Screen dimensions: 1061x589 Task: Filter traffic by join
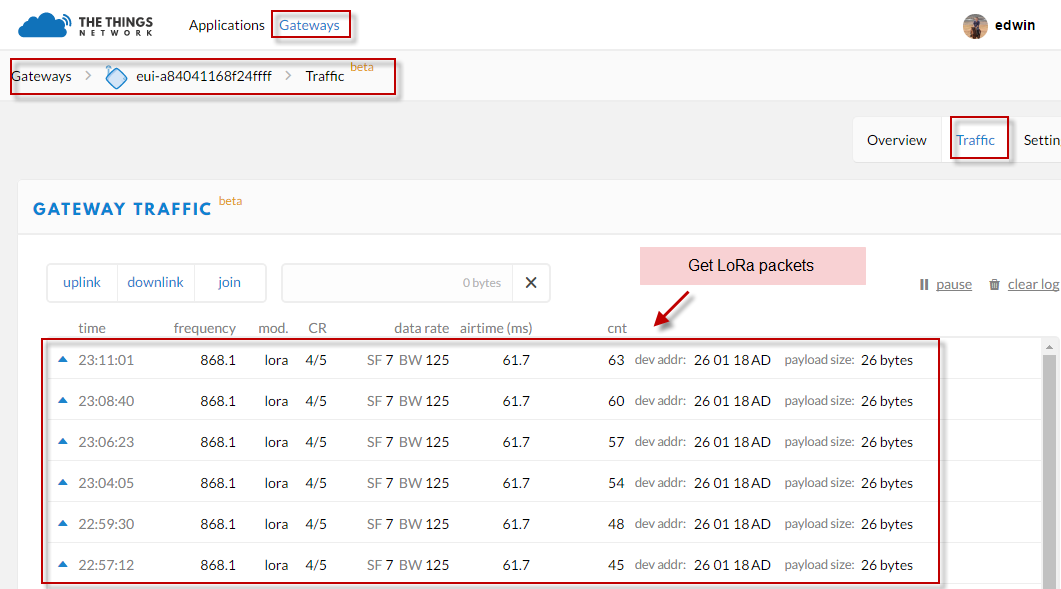[x=229, y=282]
